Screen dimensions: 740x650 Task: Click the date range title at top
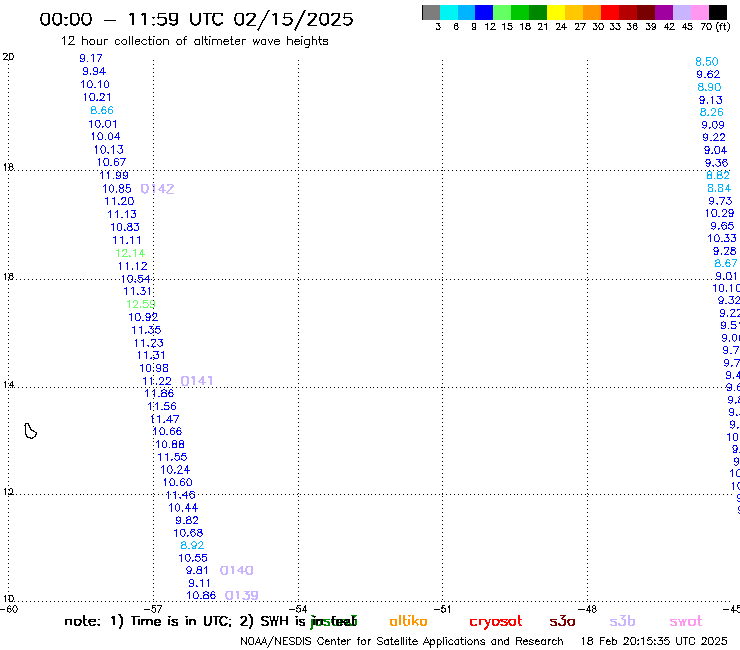(x=196, y=19)
